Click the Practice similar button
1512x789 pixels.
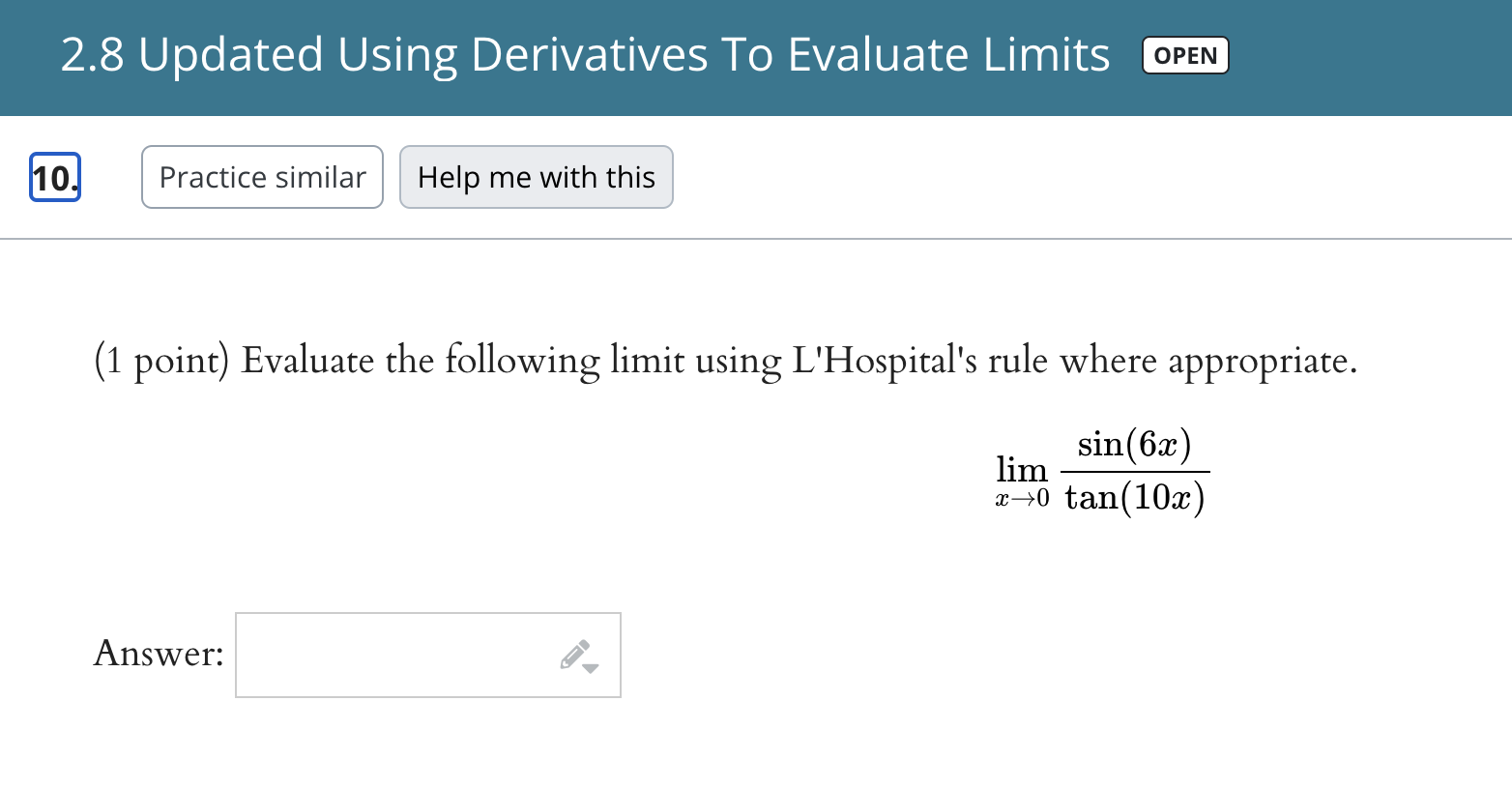261,177
